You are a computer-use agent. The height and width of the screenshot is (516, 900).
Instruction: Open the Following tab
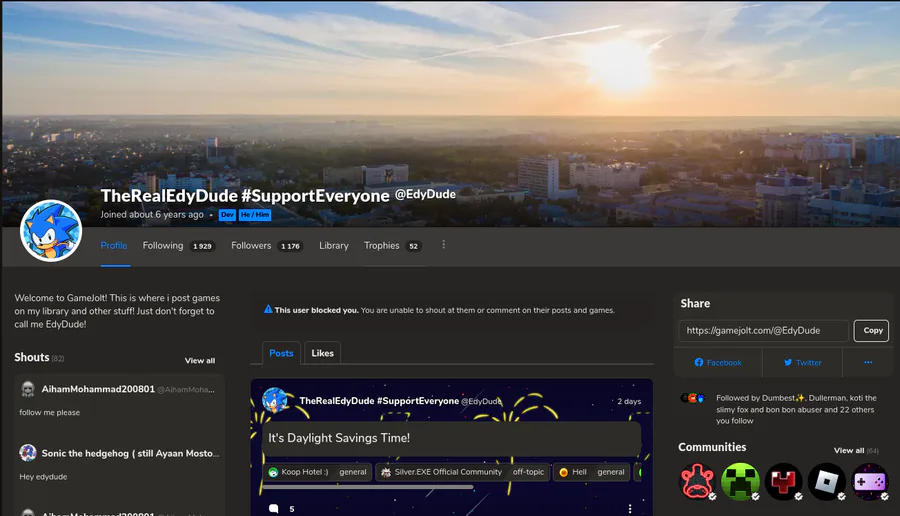tap(178, 246)
